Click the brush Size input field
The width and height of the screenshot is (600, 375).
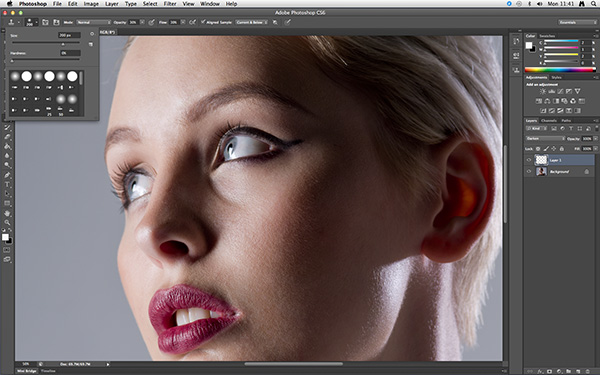pos(69,35)
